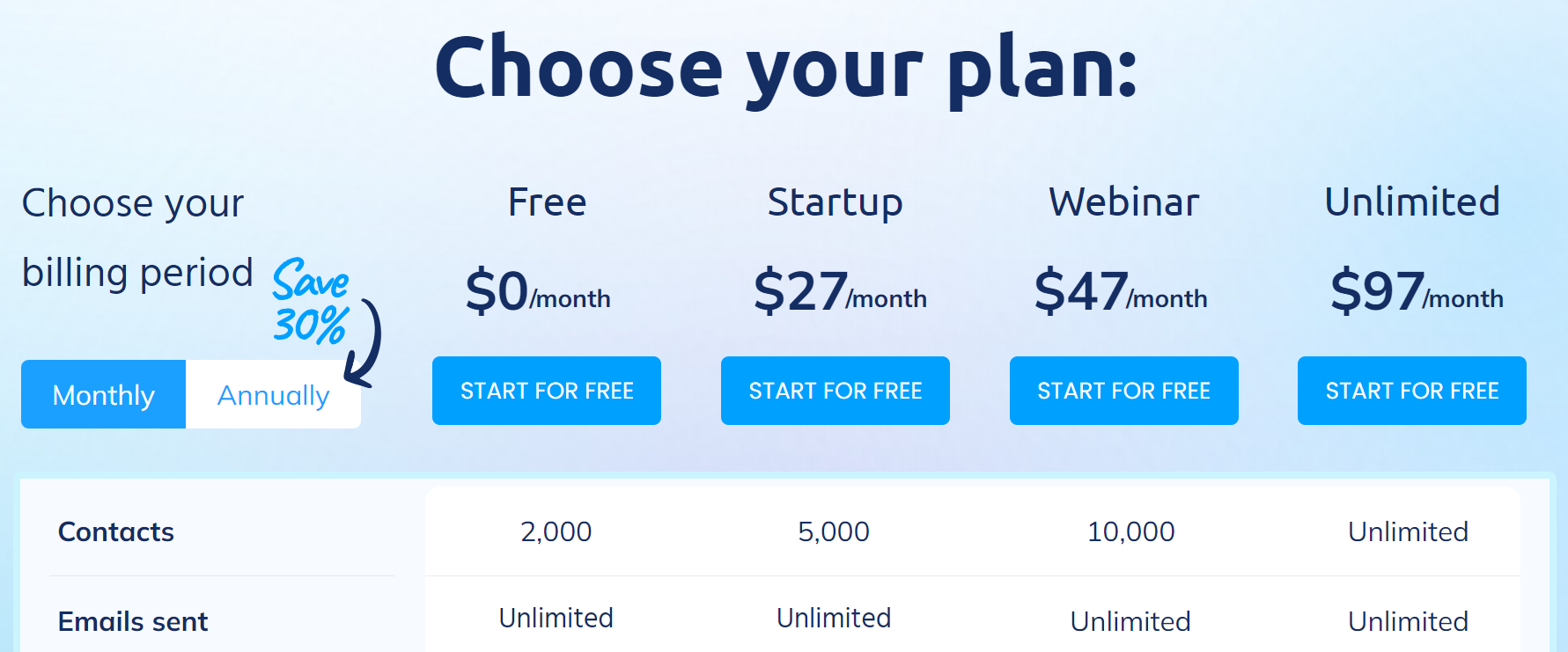This screenshot has width=1568, height=652.
Task: Select the Startup plan heading
Action: (836, 203)
